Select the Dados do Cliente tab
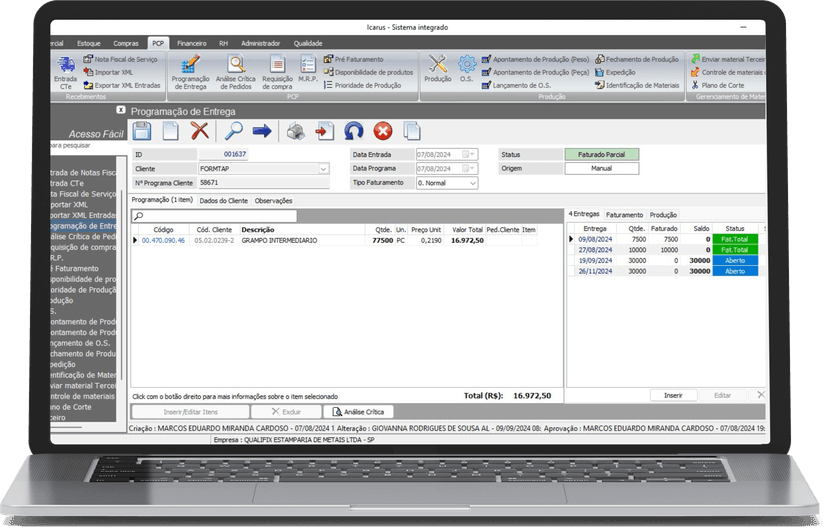This screenshot has width=828, height=527. click(223, 201)
